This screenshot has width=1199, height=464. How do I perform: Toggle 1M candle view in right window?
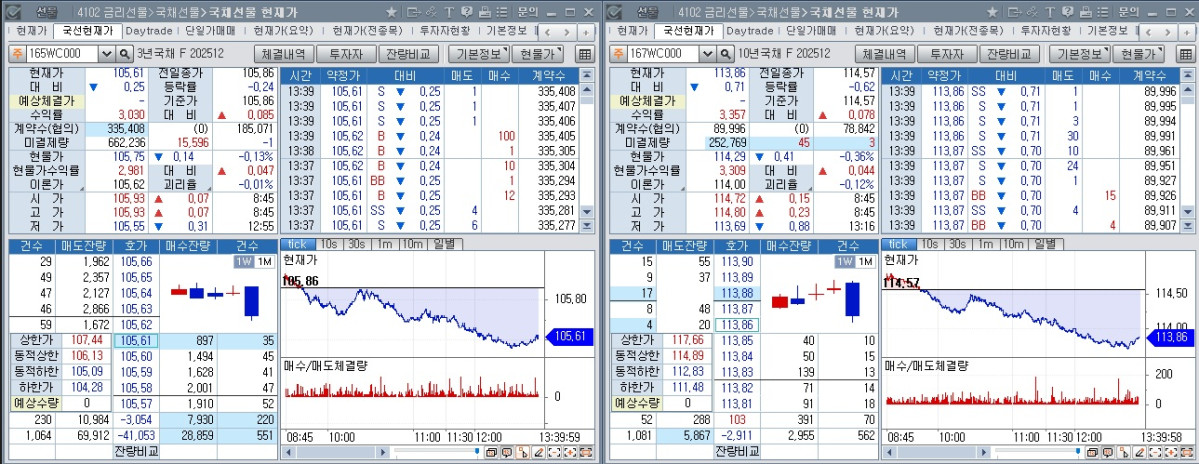click(866, 261)
